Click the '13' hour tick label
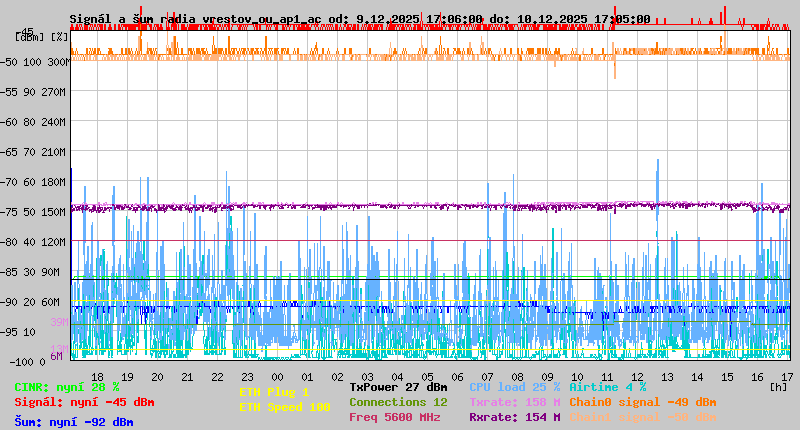Screen dimensions: 800x430 pyautogui.click(x=667, y=377)
